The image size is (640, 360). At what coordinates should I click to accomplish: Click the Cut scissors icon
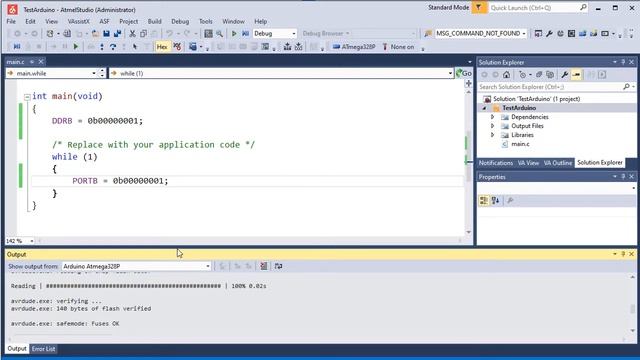coord(132,33)
